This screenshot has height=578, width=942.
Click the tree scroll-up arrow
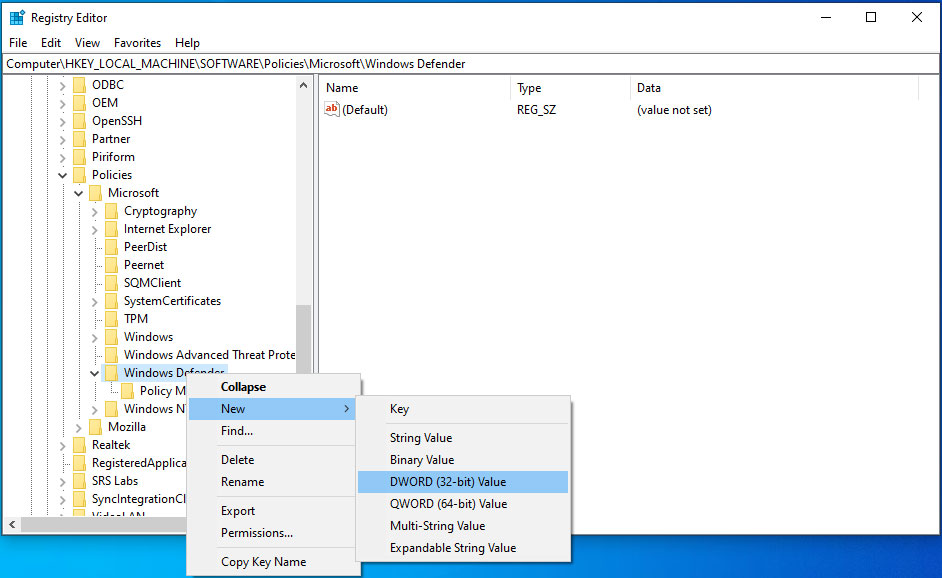tap(303, 85)
